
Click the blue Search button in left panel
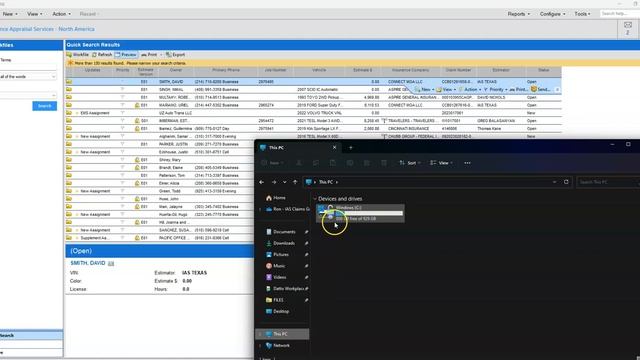point(44,106)
